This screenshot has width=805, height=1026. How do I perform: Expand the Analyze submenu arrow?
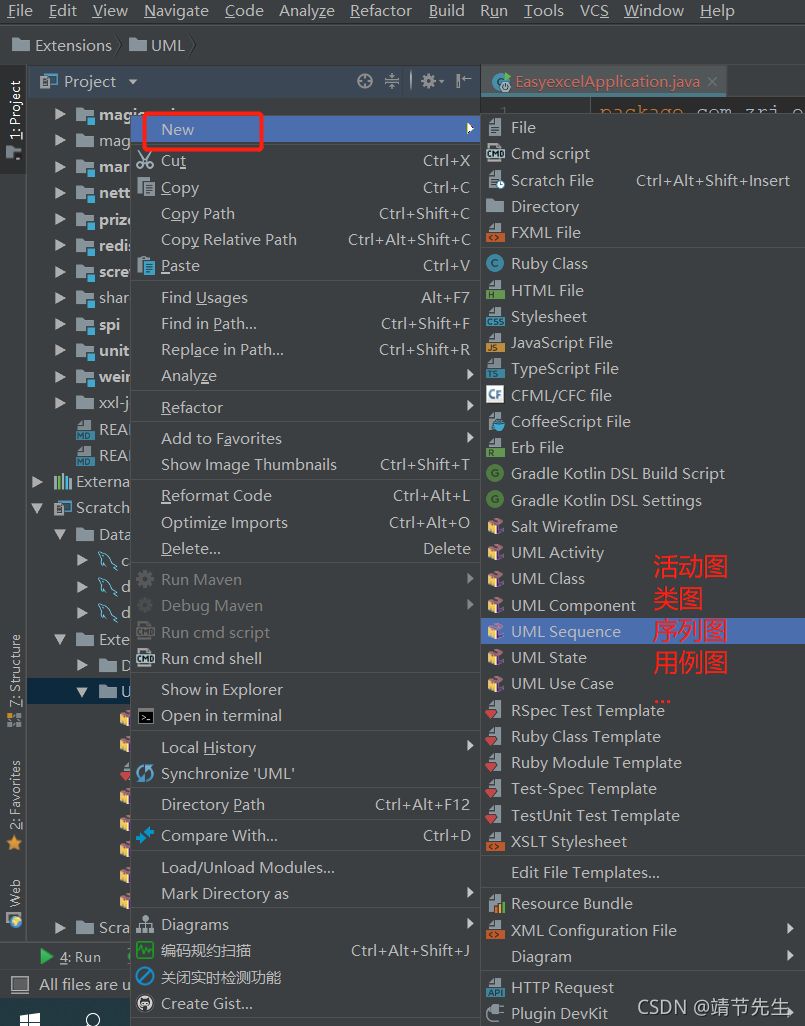point(470,375)
